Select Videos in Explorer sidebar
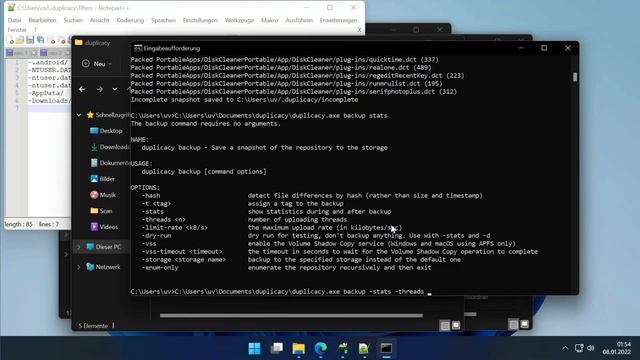 104,227
